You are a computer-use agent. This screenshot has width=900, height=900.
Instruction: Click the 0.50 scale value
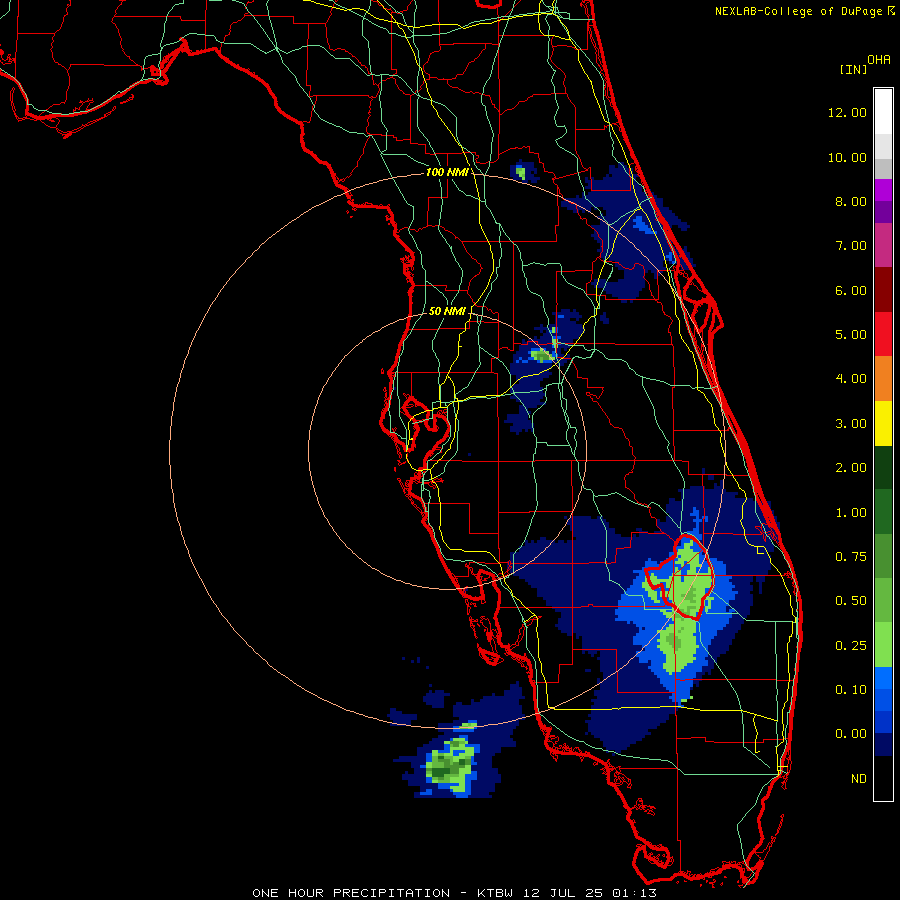[850, 601]
